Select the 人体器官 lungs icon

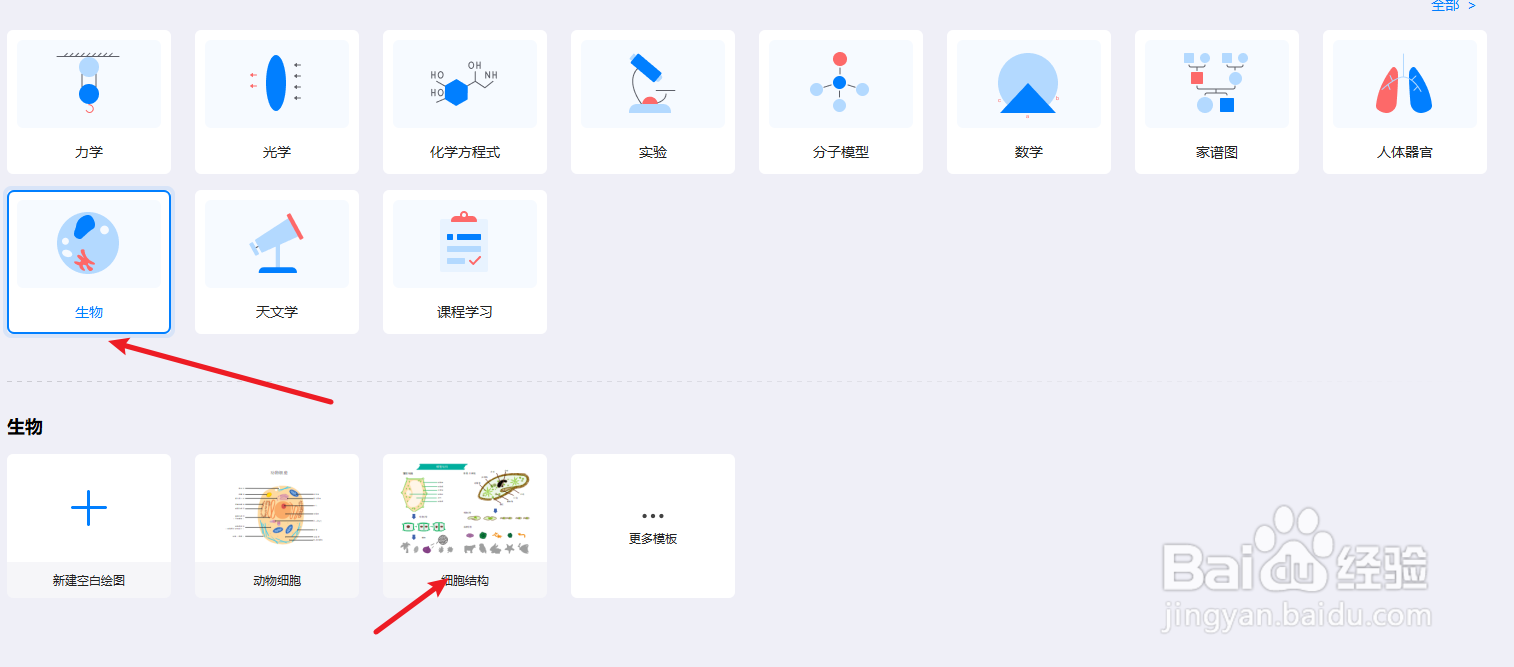point(1404,82)
